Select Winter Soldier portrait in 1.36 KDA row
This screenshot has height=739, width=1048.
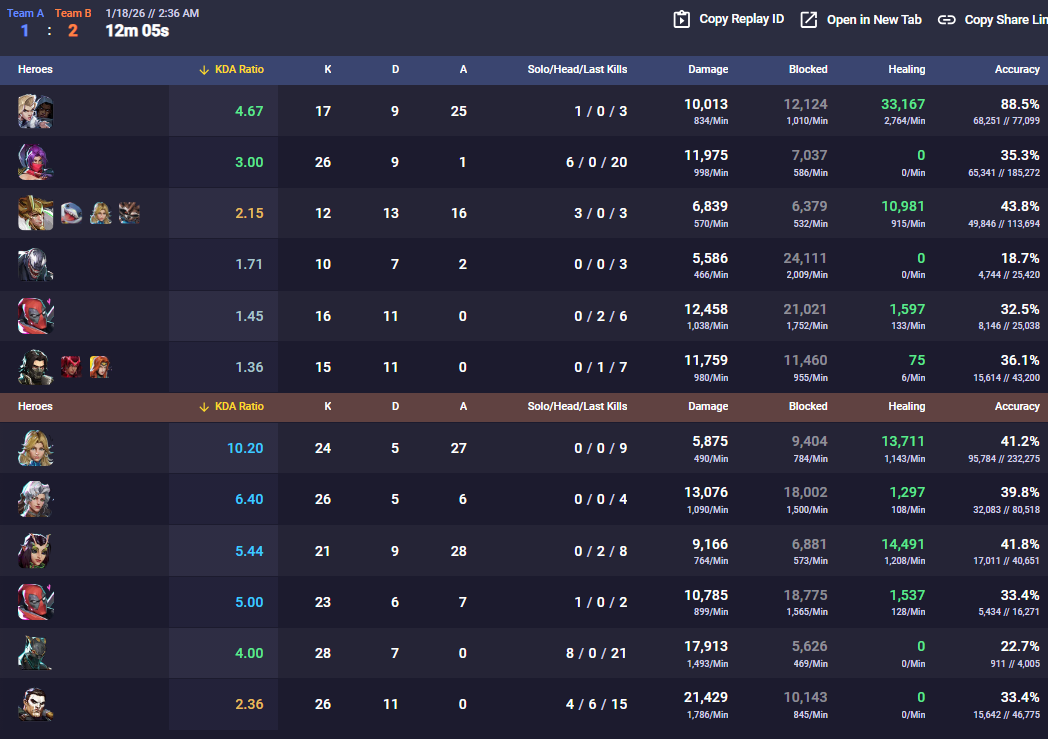click(35, 367)
